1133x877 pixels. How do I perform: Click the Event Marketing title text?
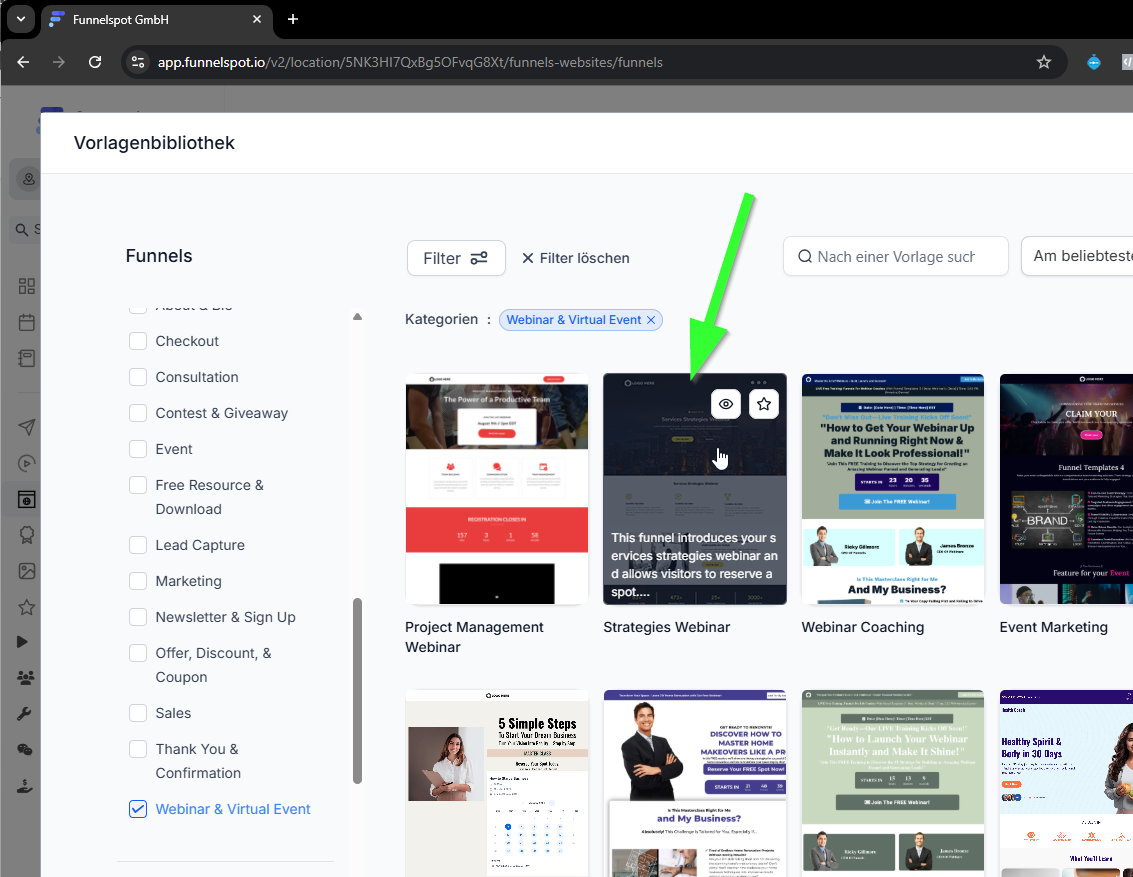point(1054,627)
